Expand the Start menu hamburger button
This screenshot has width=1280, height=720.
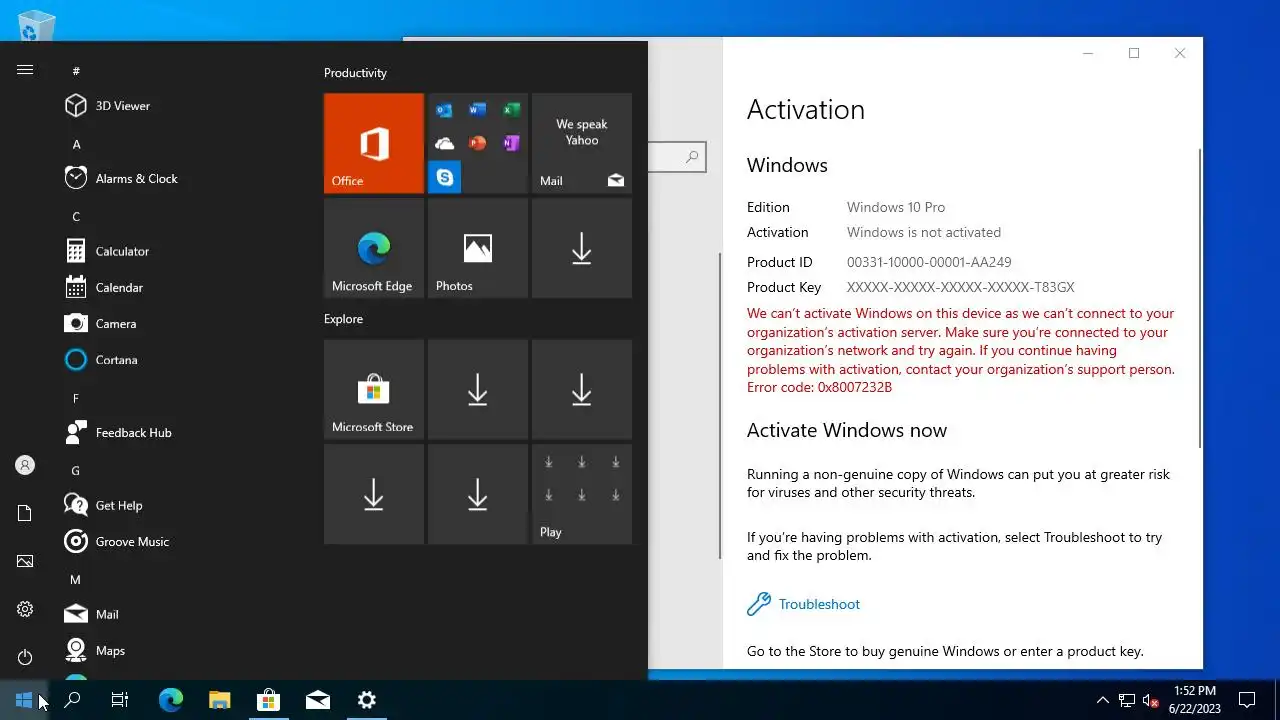pyautogui.click(x=25, y=70)
